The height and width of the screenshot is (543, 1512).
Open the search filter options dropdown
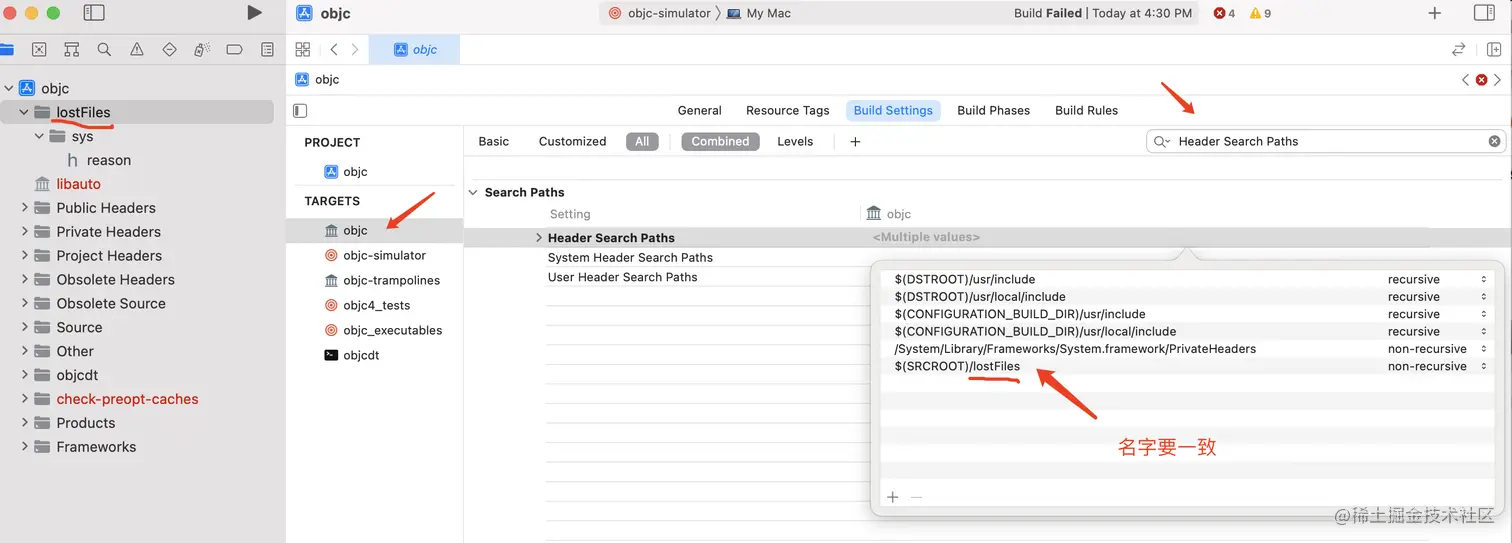1162,141
